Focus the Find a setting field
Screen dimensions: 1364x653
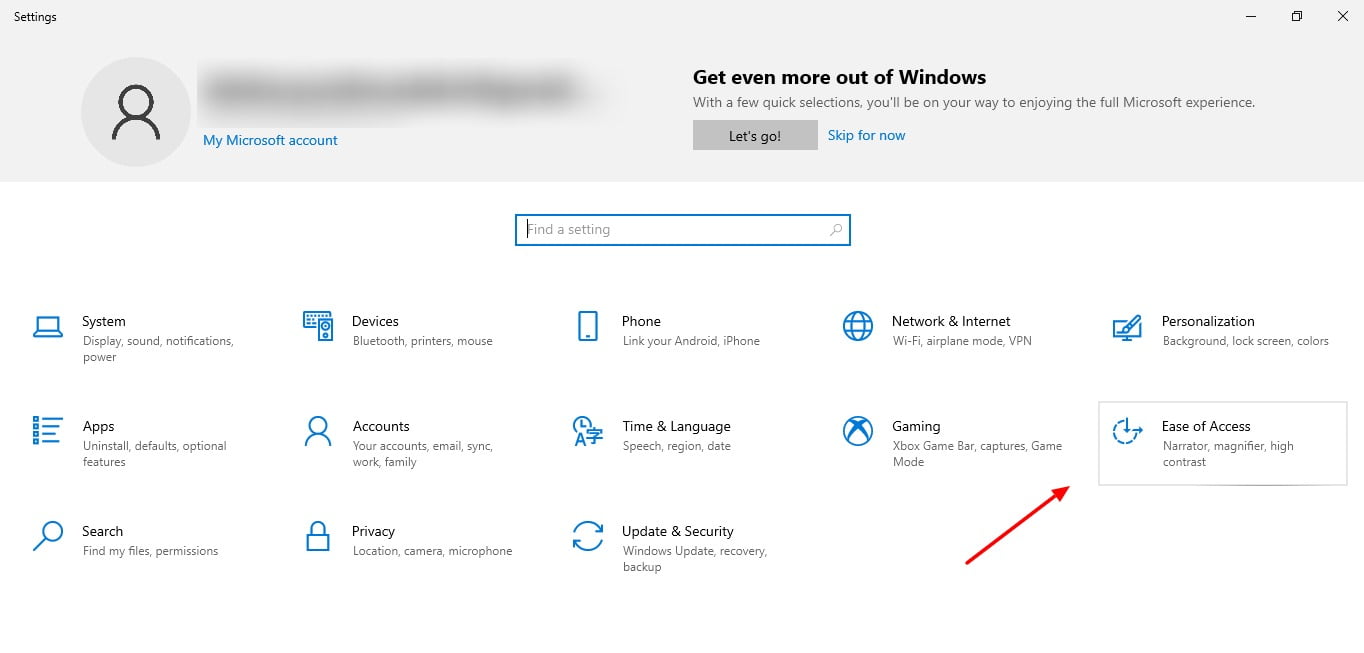point(682,230)
